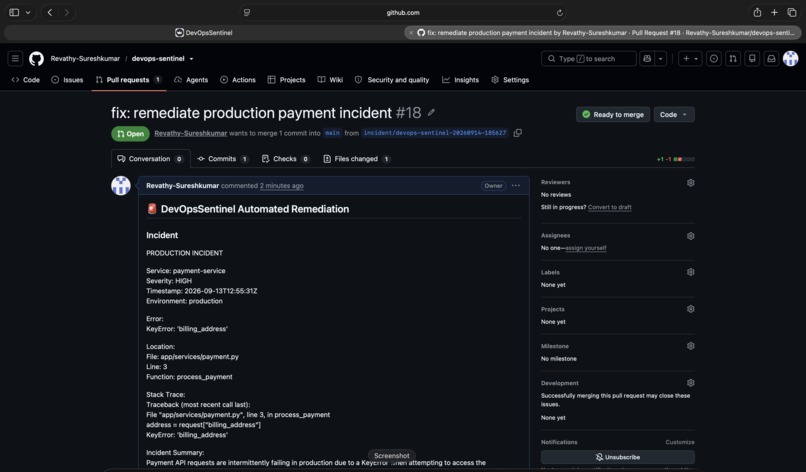Select the Checks pull request tab
This screenshot has width=806, height=472.
click(x=285, y=159)
